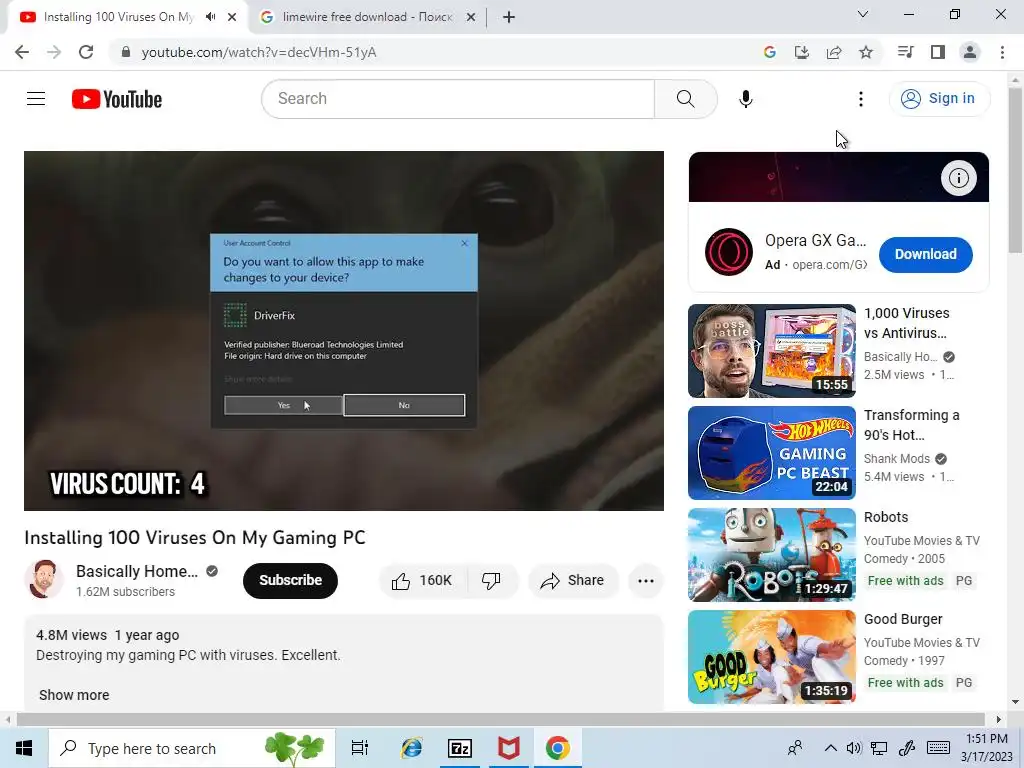Go to the YouTube home logo

coord(117,99)
